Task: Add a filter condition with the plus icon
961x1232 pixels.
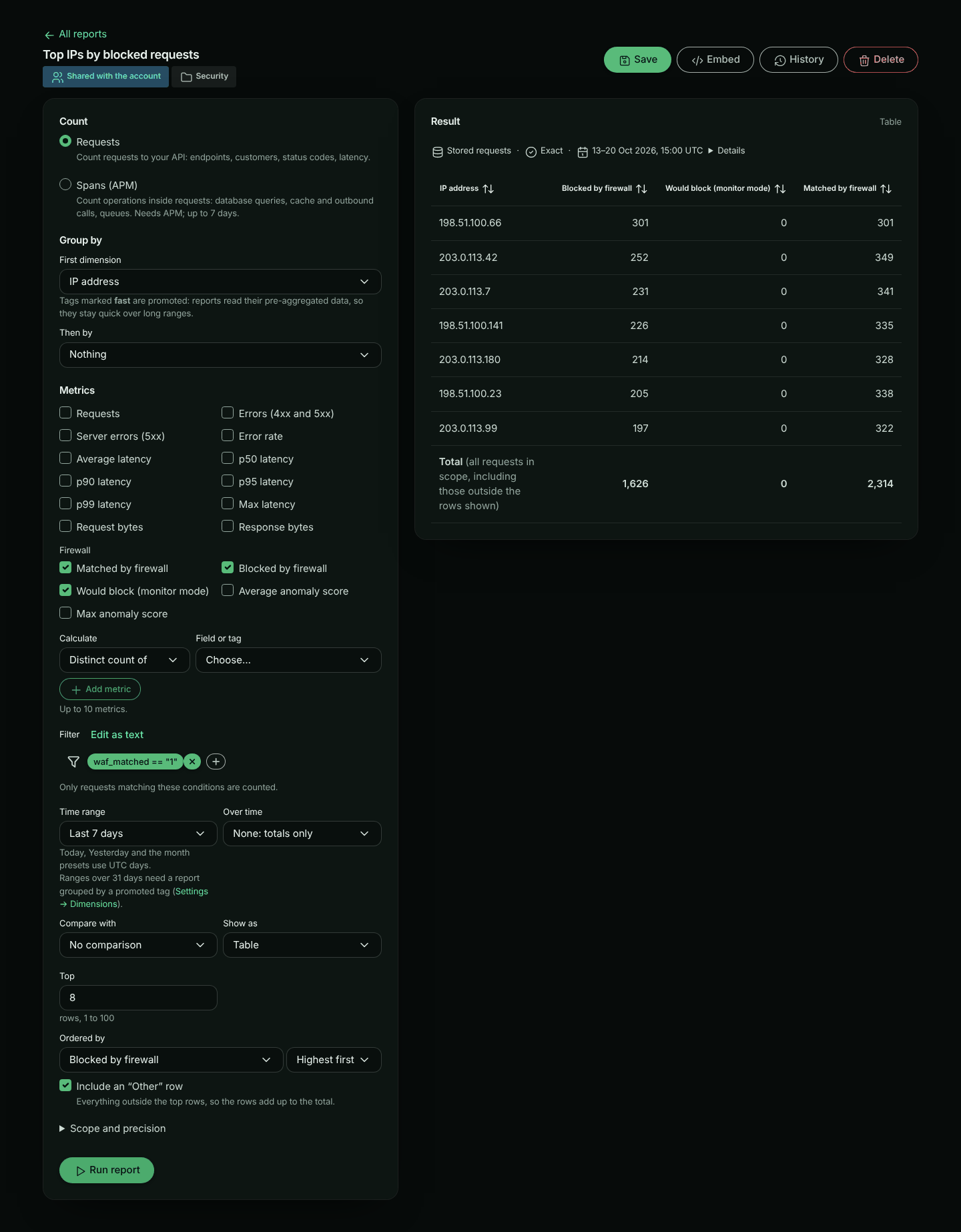Action: tap(216, 761)
